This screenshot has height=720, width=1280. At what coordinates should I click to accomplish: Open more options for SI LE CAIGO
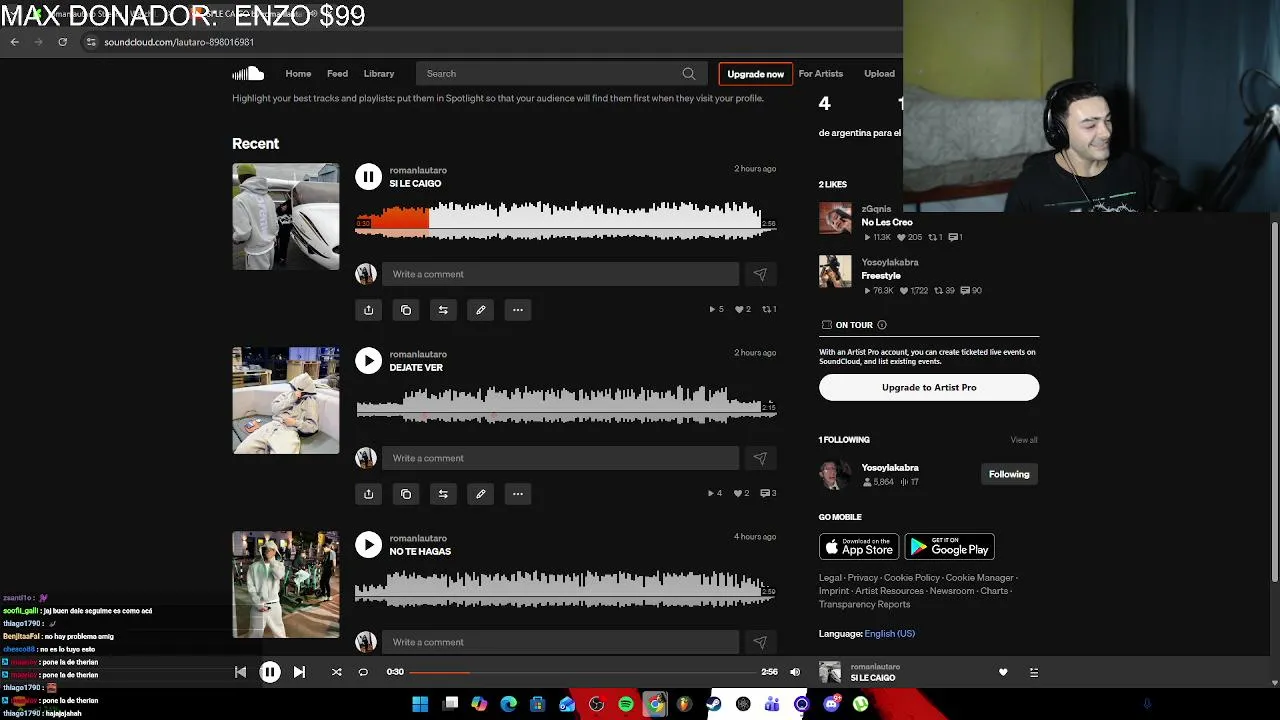coord(518,310)
